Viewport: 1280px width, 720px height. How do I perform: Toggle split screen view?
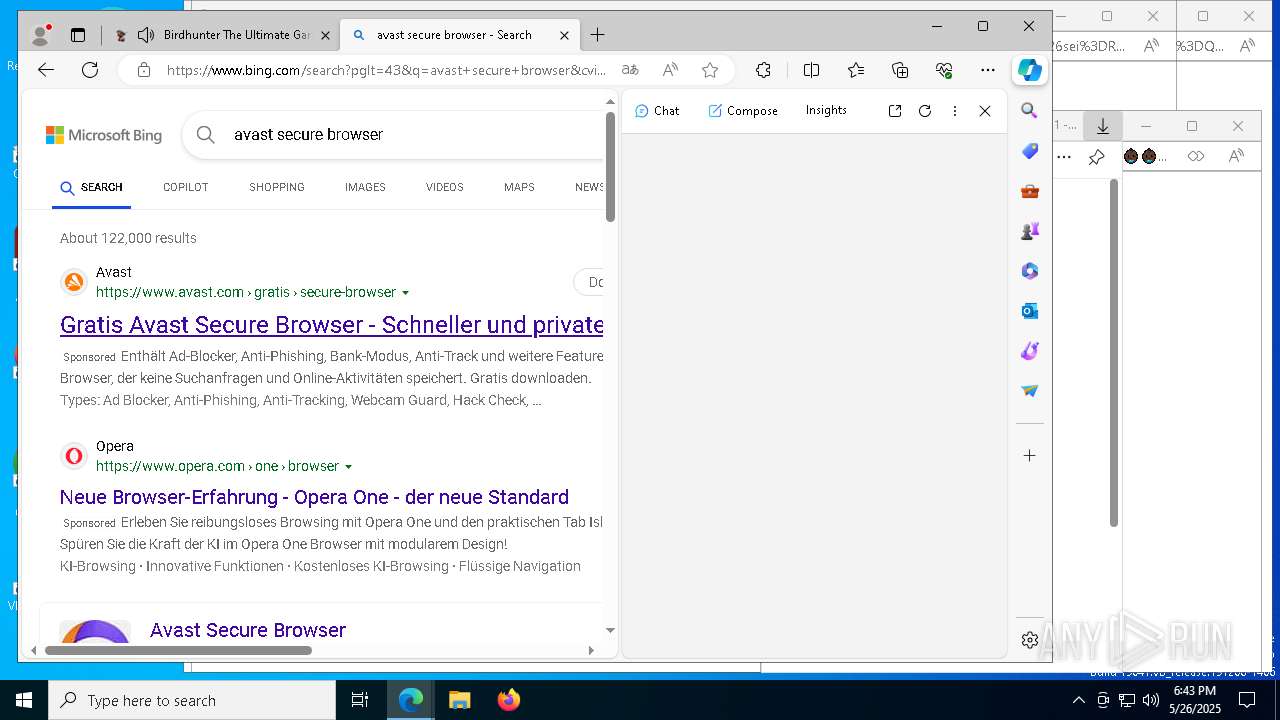[811, 70]
